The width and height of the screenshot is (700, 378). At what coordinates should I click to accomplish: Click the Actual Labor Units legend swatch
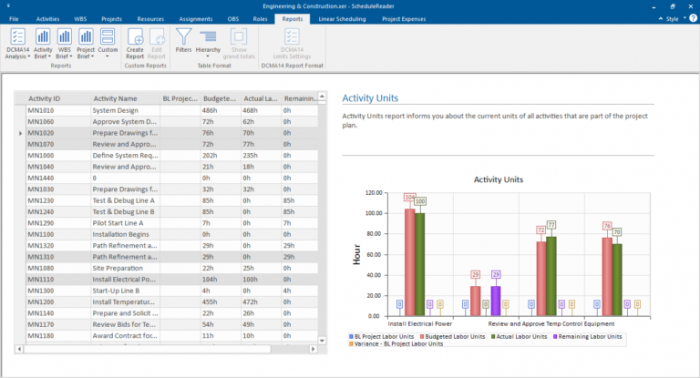(x=493, y=336)
